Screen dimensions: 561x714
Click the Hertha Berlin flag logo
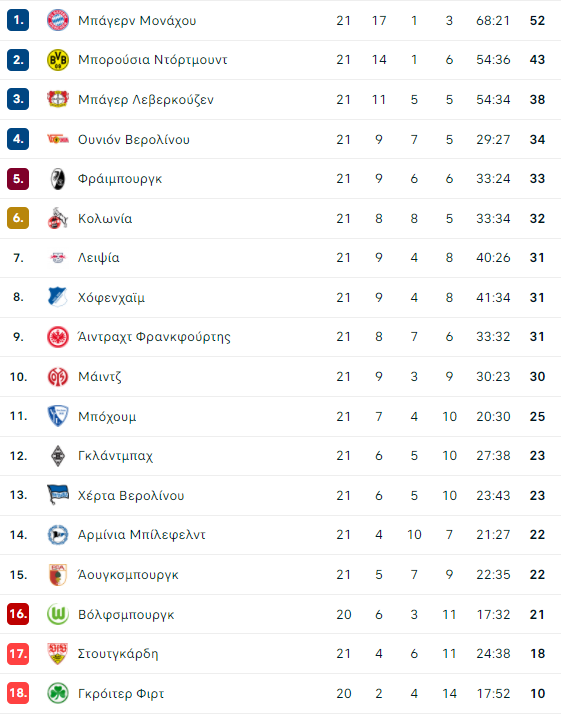[58, 495]
